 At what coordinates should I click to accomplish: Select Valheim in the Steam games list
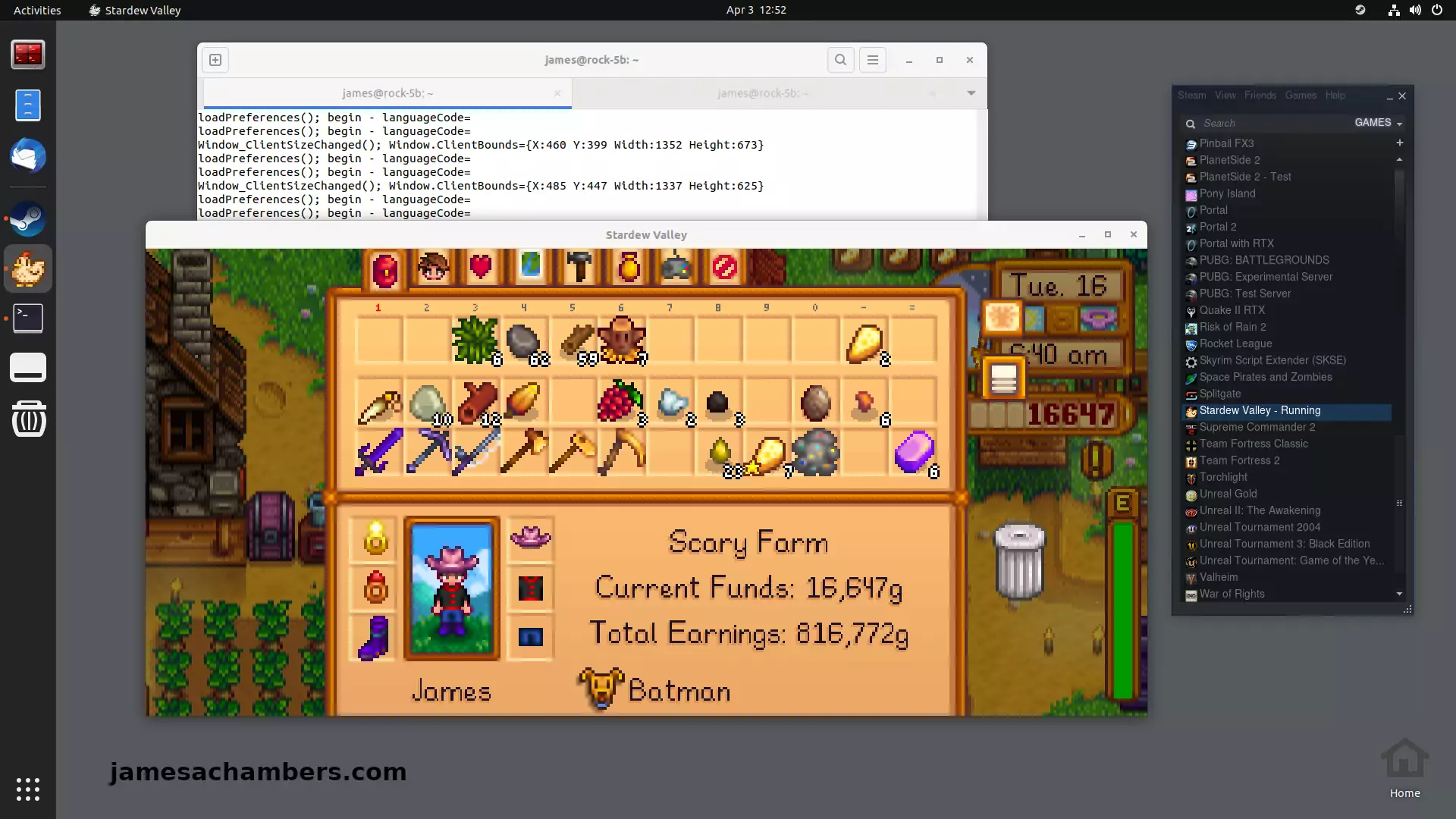point(1217,577)
